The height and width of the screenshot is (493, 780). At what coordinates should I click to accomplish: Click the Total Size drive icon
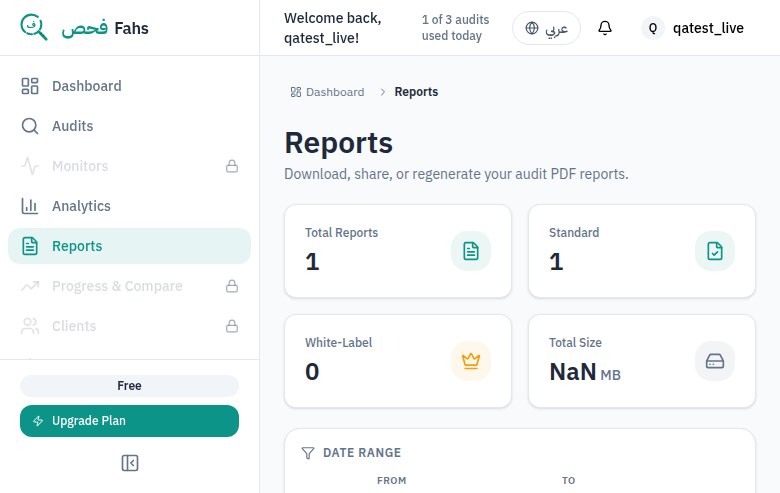click(715, 361)
